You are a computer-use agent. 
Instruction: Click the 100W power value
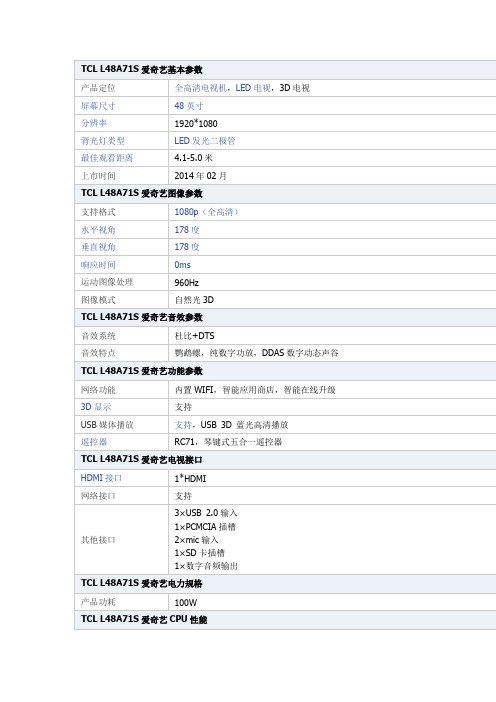pyautogui.click(x=186, y=603)
